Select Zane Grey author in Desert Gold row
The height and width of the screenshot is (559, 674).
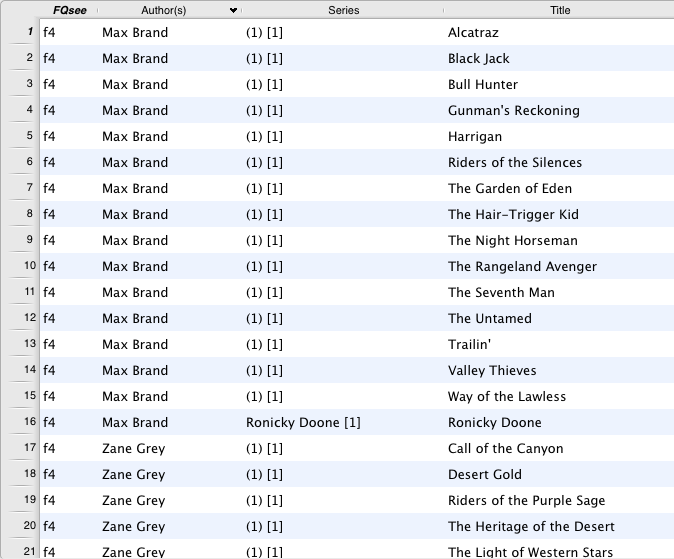(133, 474)
